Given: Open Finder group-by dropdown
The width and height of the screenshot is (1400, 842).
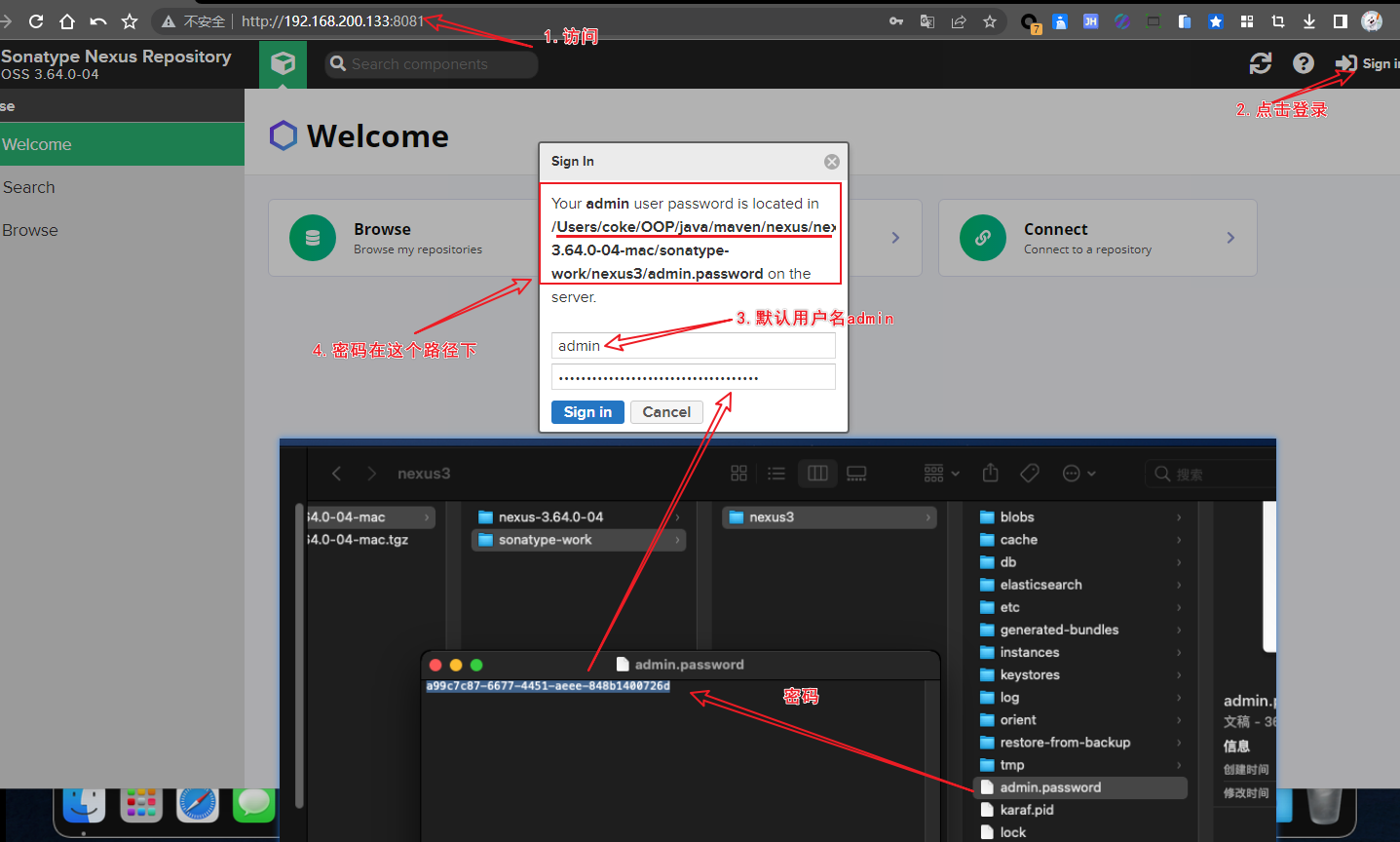Looking at the screenshot, I should pyautogui.click(x=942, y=474).
